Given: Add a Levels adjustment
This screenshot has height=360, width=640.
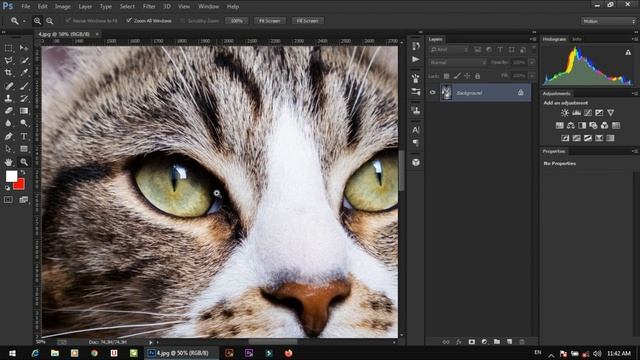Looking at the screenshot, I should [576, 113].
